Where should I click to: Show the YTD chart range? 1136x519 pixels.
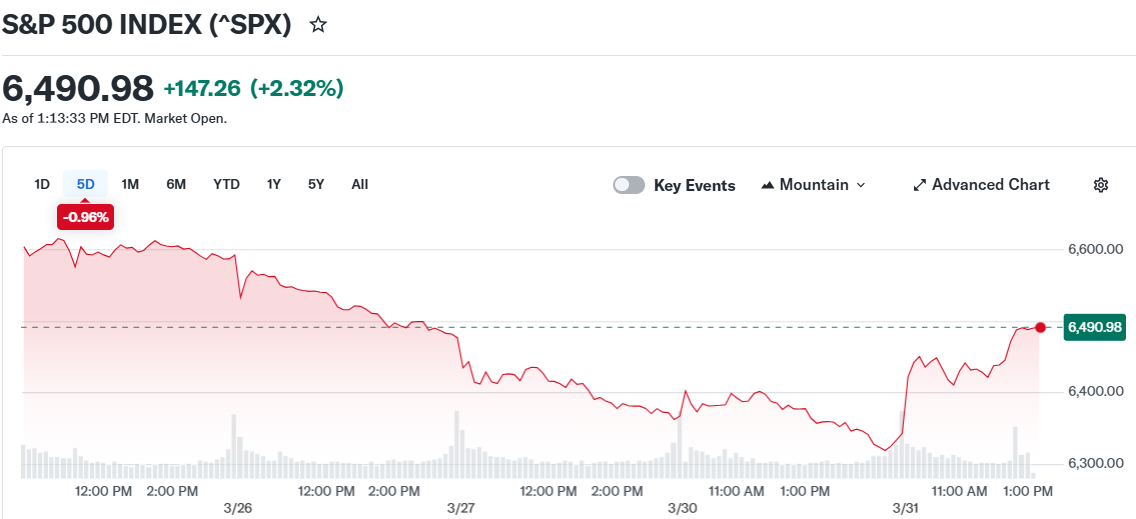226,184
